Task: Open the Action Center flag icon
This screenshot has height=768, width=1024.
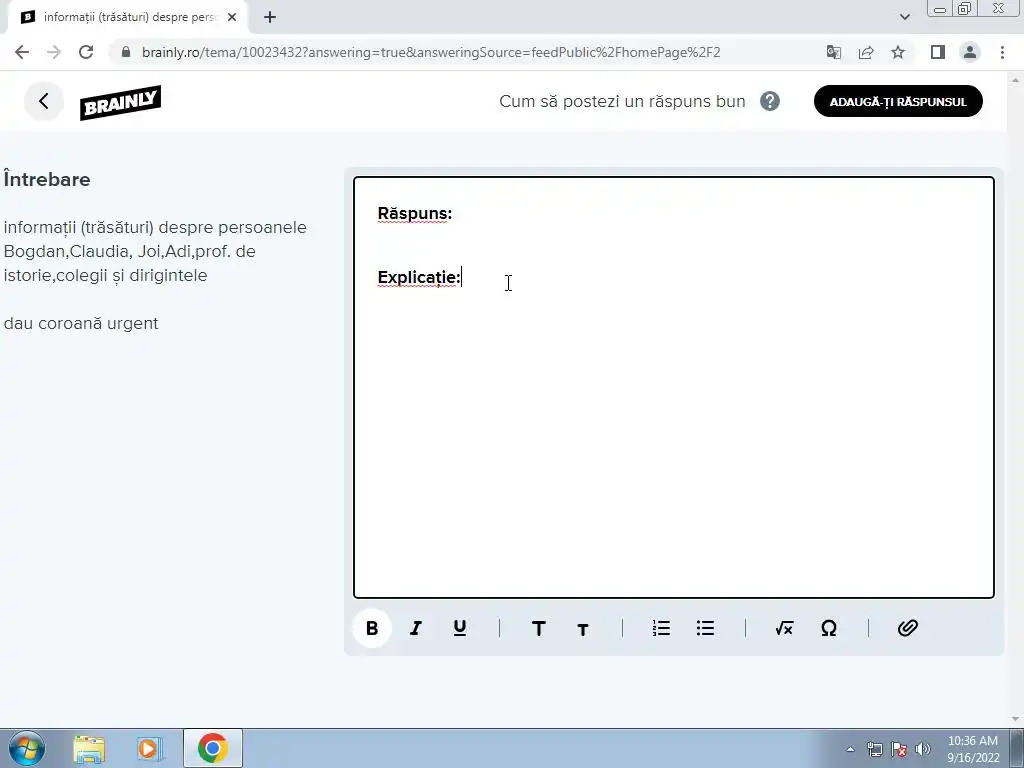Action: (x=899, y=749)
